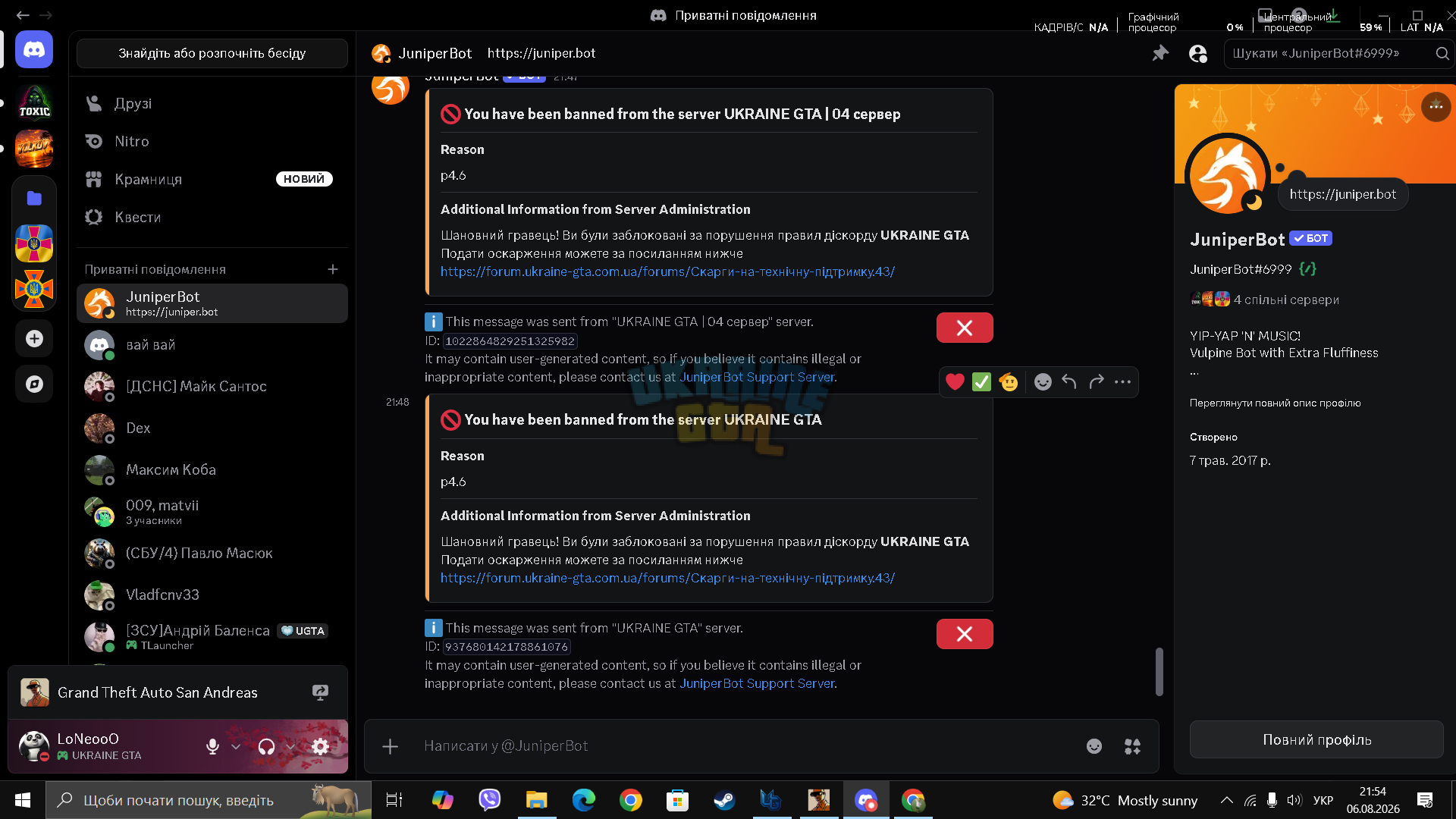The image size is (1456, 819).
Task: Open Friends tab
Action: [212, 103]
